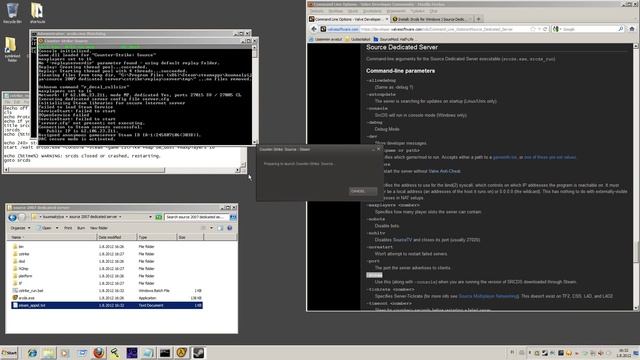Click the SourceMod bookmark in bookmarks toolbar
The image size is (640, 360).
393,39
